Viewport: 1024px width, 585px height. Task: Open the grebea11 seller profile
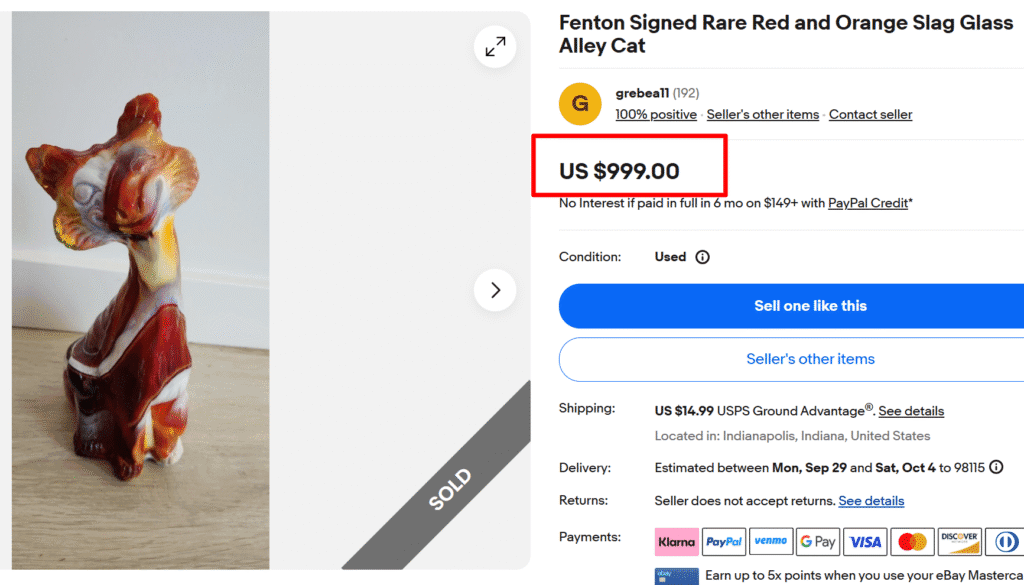[x=642, y=94]
